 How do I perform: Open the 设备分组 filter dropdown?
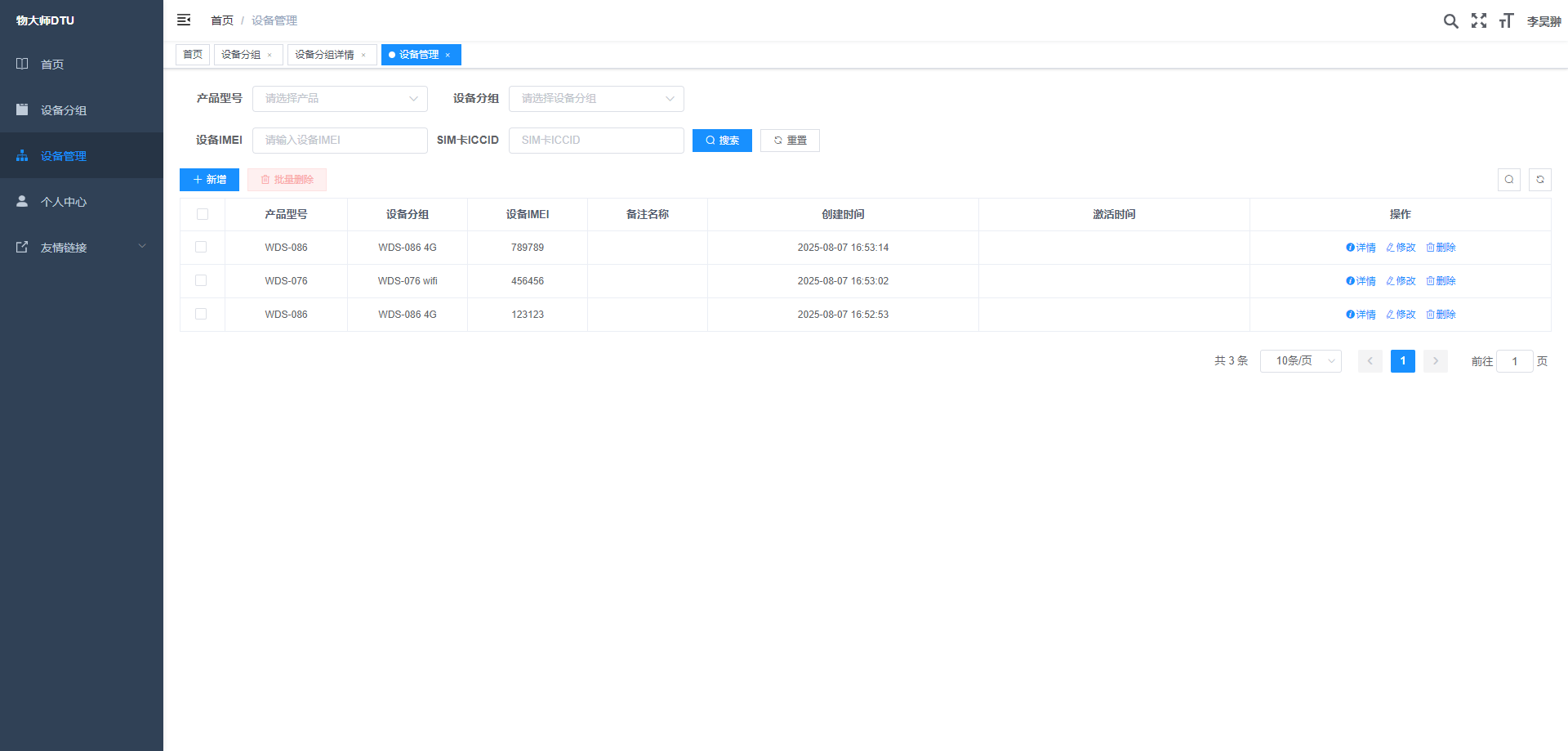point(596,99)
